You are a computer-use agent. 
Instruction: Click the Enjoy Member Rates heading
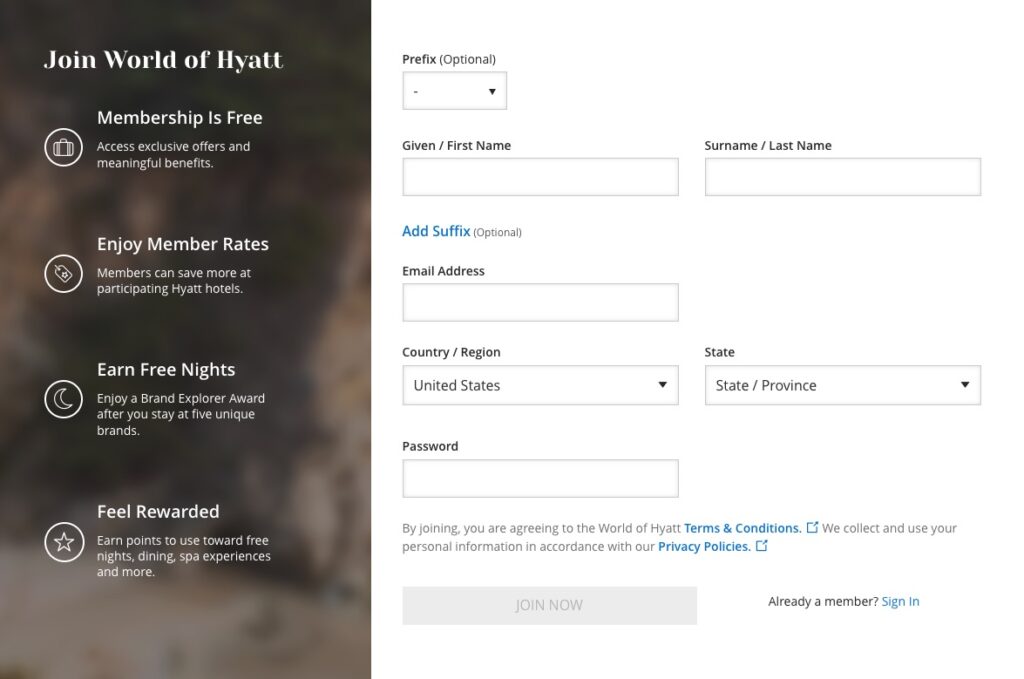182,244
